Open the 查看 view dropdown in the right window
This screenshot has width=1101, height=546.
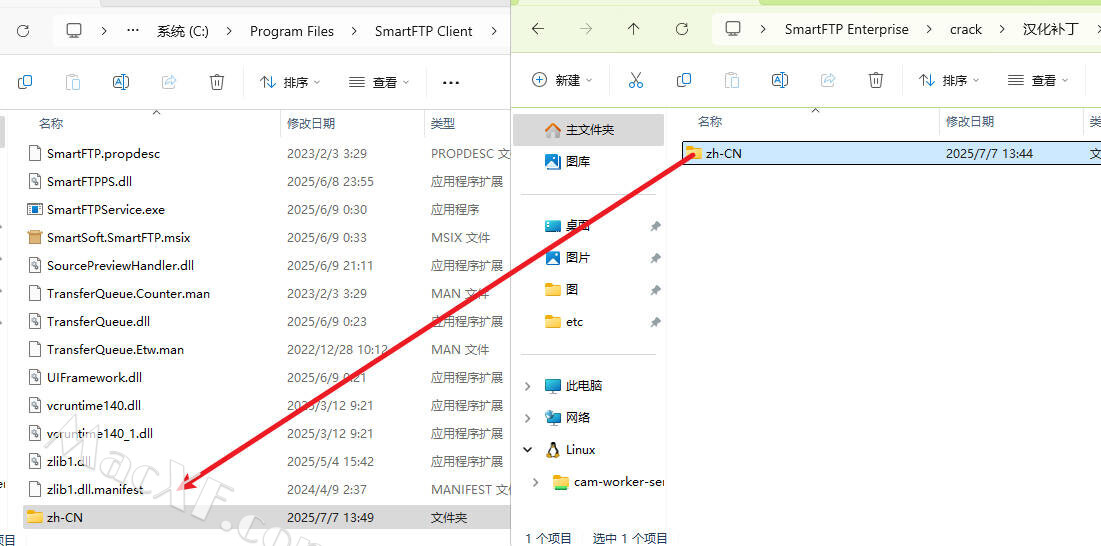(1038, 81)
